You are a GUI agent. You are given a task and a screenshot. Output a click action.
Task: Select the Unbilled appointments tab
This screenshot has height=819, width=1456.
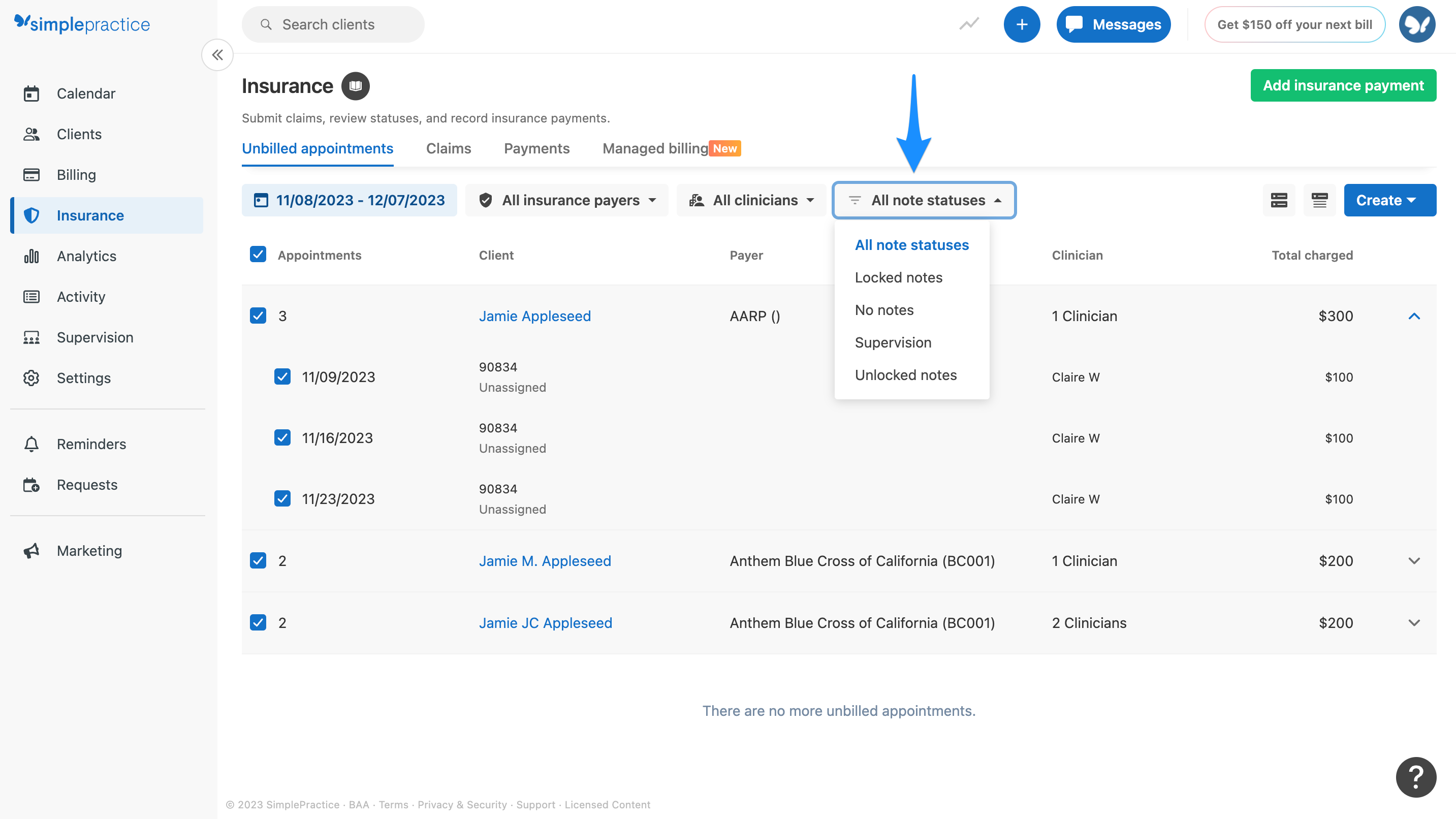(x=318, y=149)
